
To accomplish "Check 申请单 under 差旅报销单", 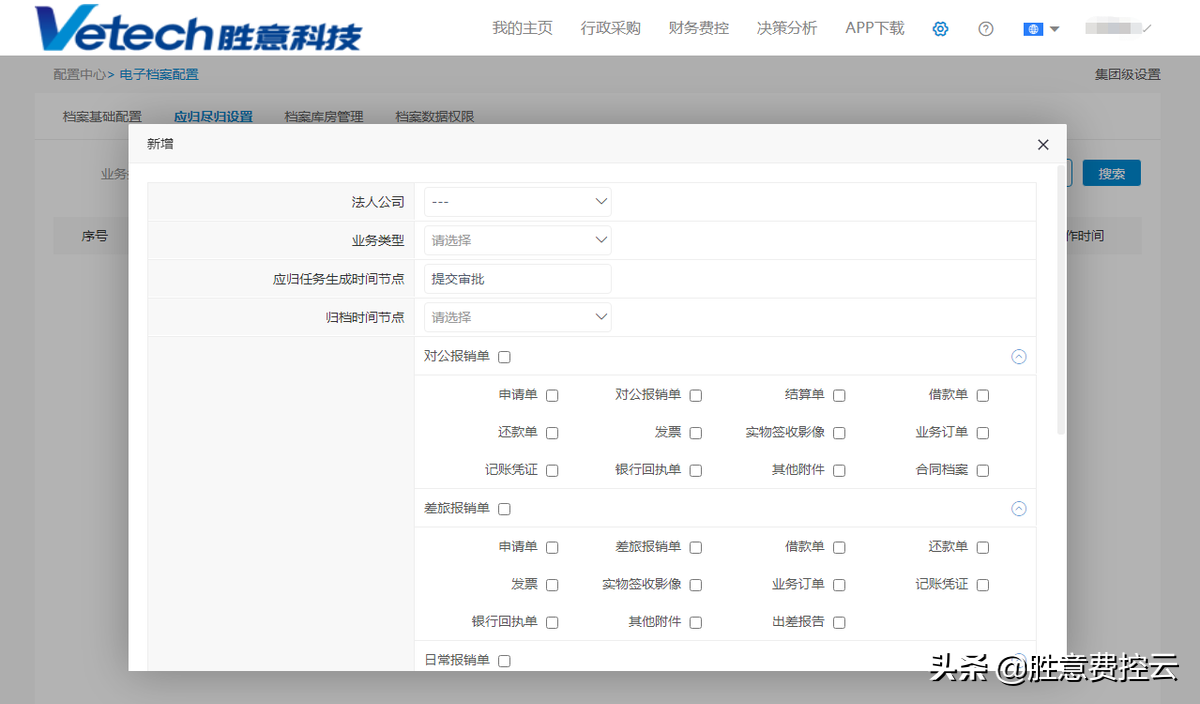I will tap(552, 547).
